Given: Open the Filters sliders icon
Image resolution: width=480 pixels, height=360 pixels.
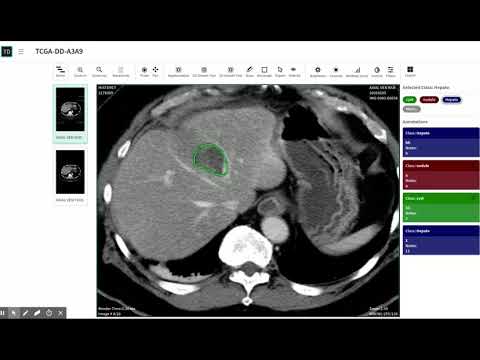Looking at the screenshot, I should tap(391, 72).
